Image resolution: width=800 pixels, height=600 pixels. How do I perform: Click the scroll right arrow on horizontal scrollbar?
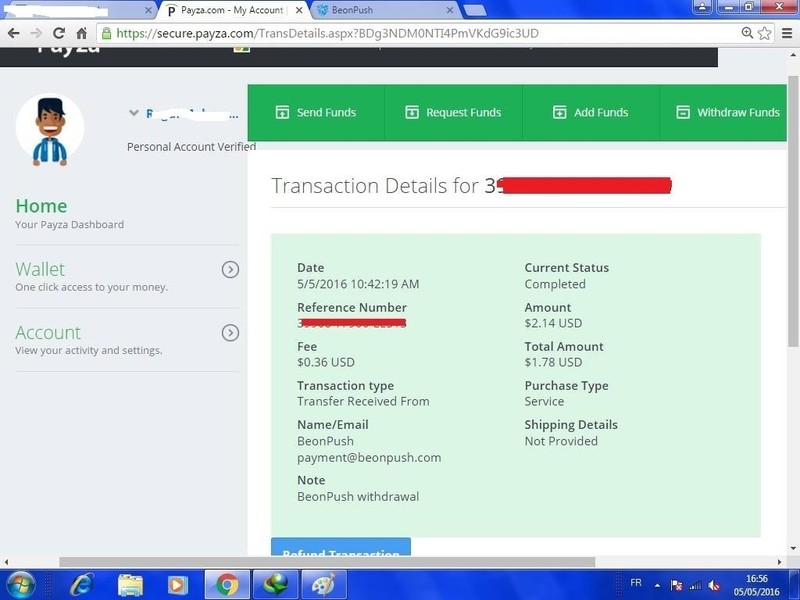pos(780,562)
